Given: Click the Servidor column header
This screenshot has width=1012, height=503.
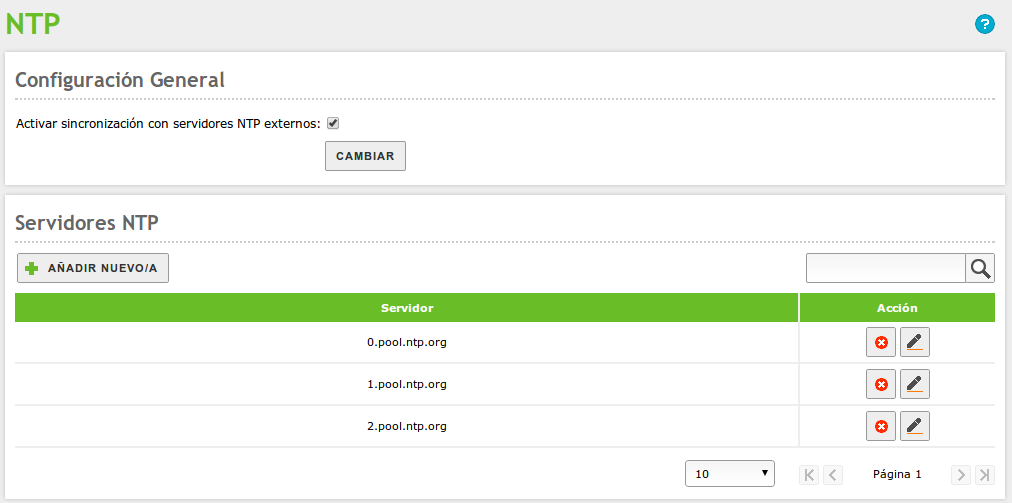Looking at the screenshot, I should 407,308.
